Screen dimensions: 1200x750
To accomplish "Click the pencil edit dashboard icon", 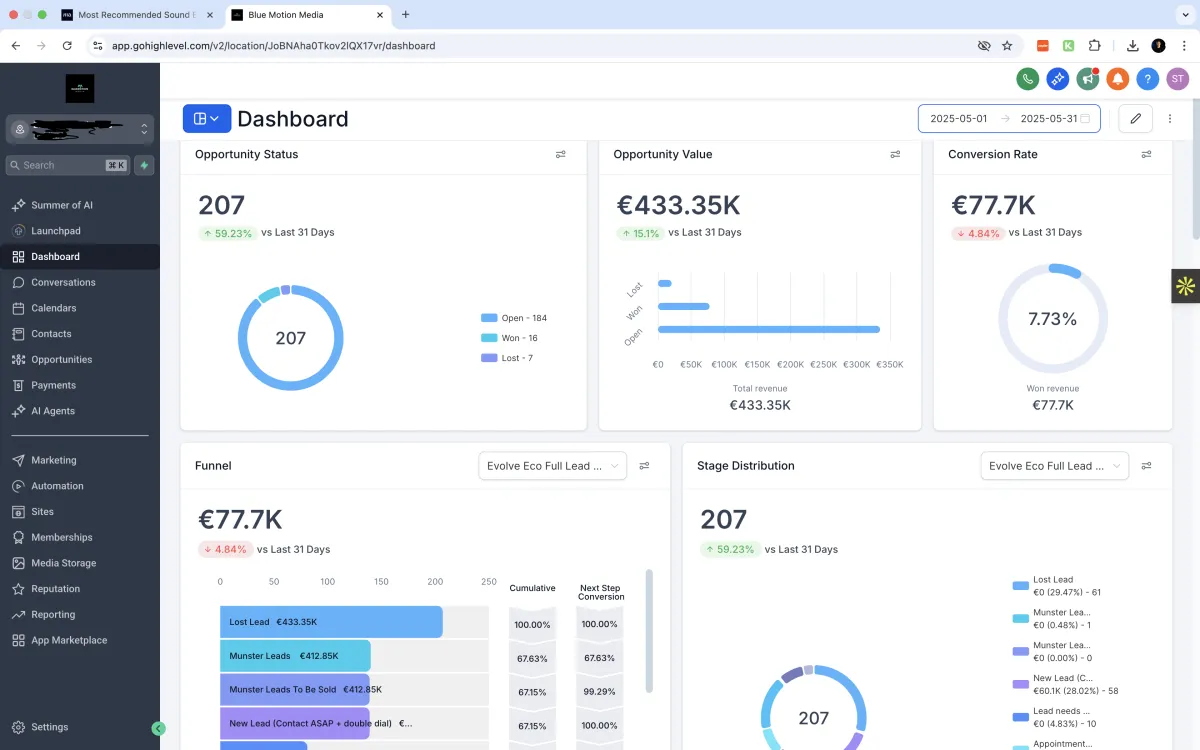I will [x=1135, y=119].
